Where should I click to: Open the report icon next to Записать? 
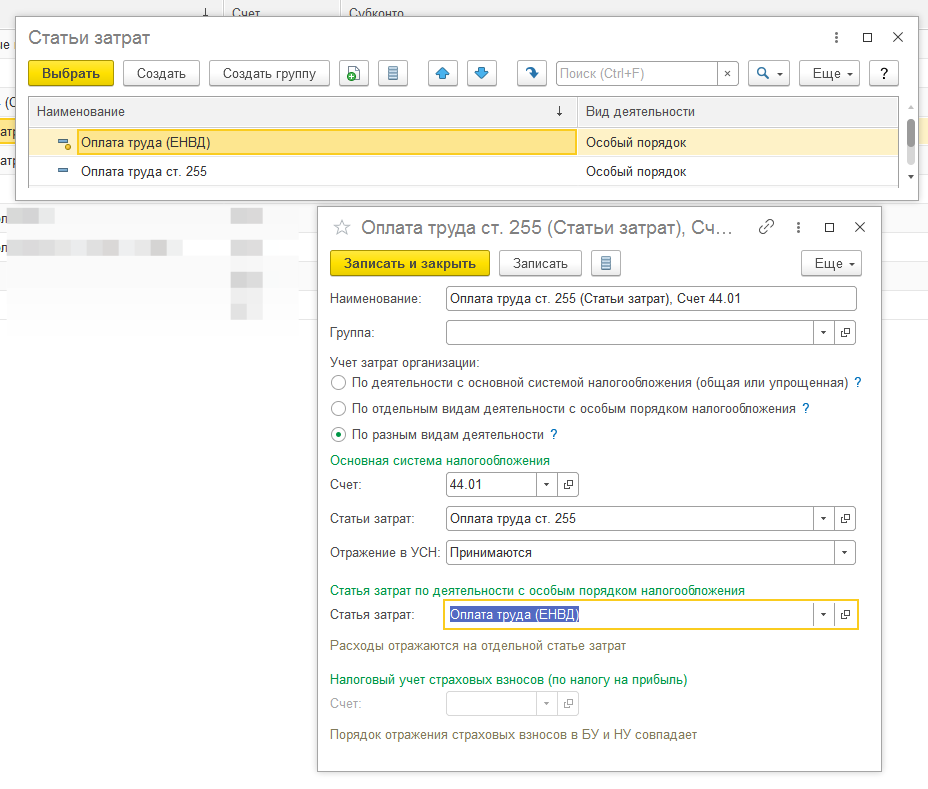pyautogui.click(x=606, y=263)
